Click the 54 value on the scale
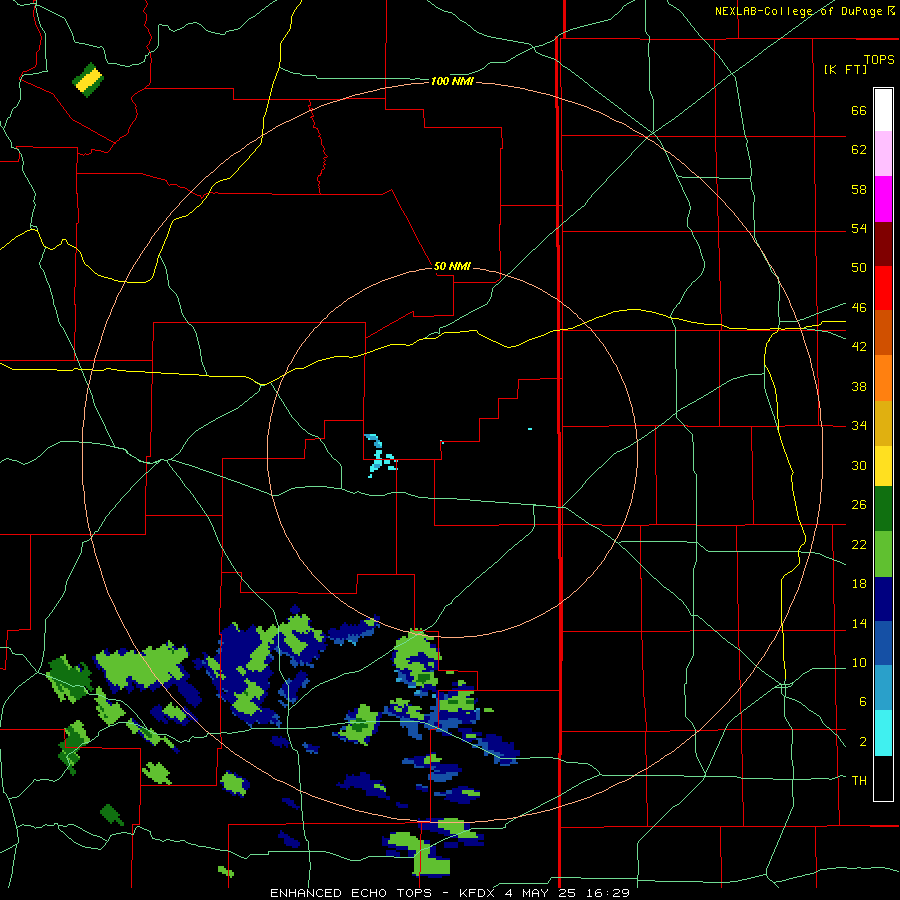Screen dimensions: 900x900 pos(859,228)
